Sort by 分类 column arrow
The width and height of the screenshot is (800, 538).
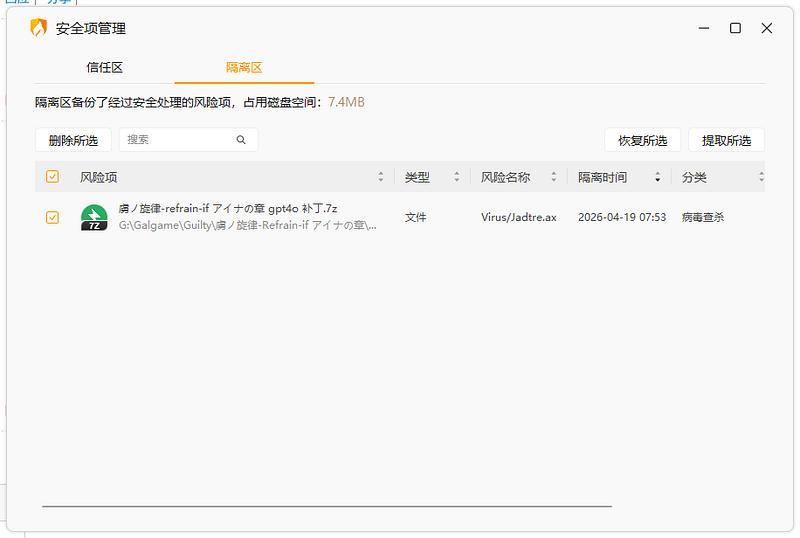pyautogui.click(x=761, y=177)
